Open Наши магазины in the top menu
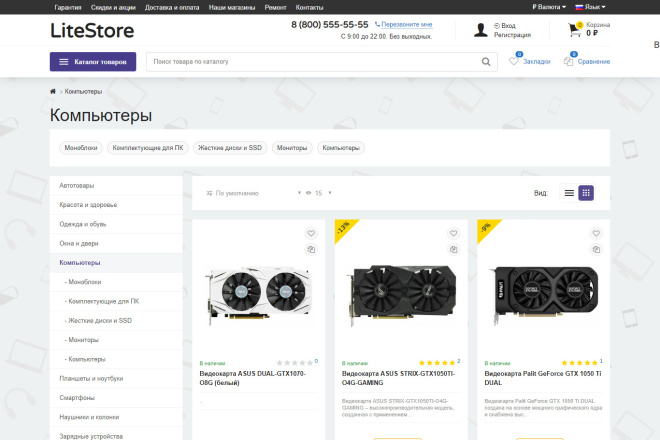This screenshot has width=660, height=440. [232, 8]
